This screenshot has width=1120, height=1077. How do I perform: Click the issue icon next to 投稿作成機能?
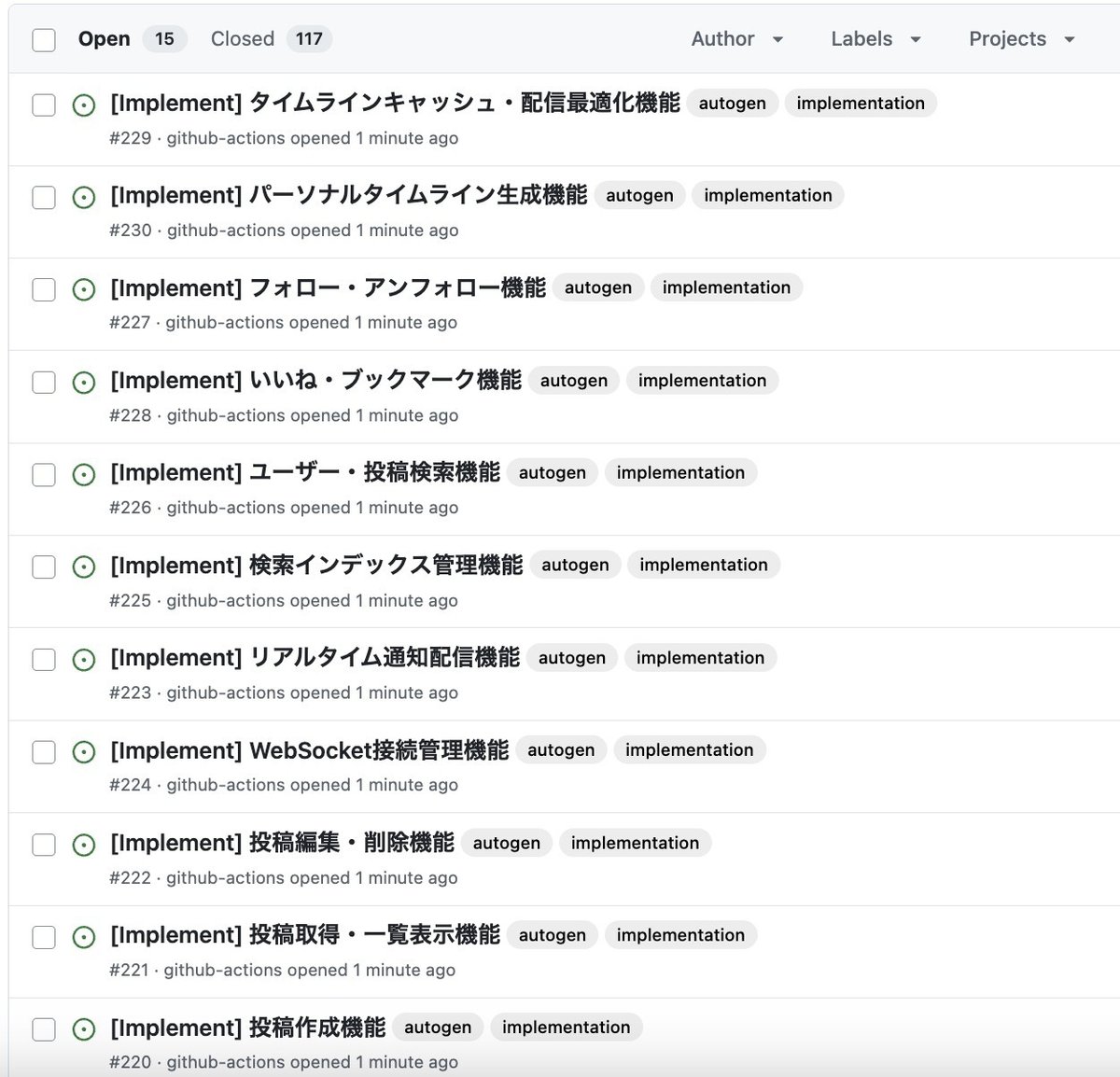[83, 1028]
